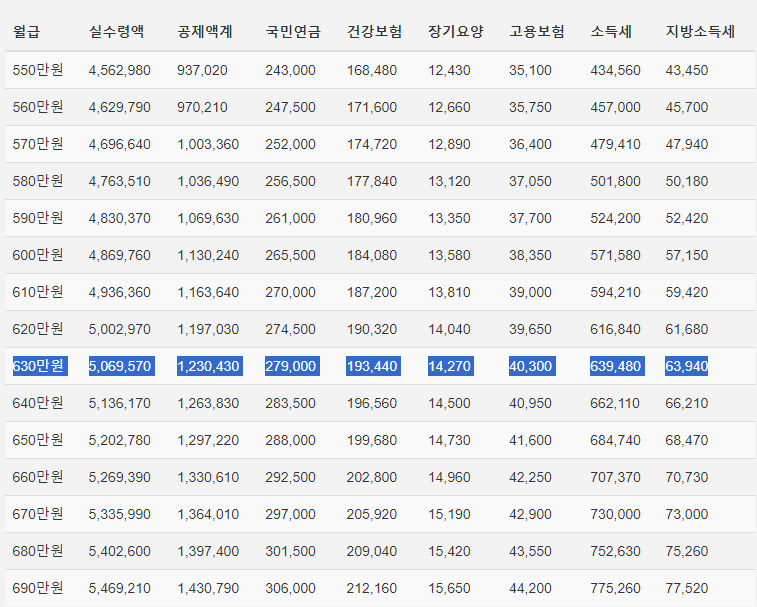Image resolution: width=757 pixels, height=607 pixels.
Task: Click highlighted local income tax 63,940
Action: pyautogui.click(x=687, y=366)
